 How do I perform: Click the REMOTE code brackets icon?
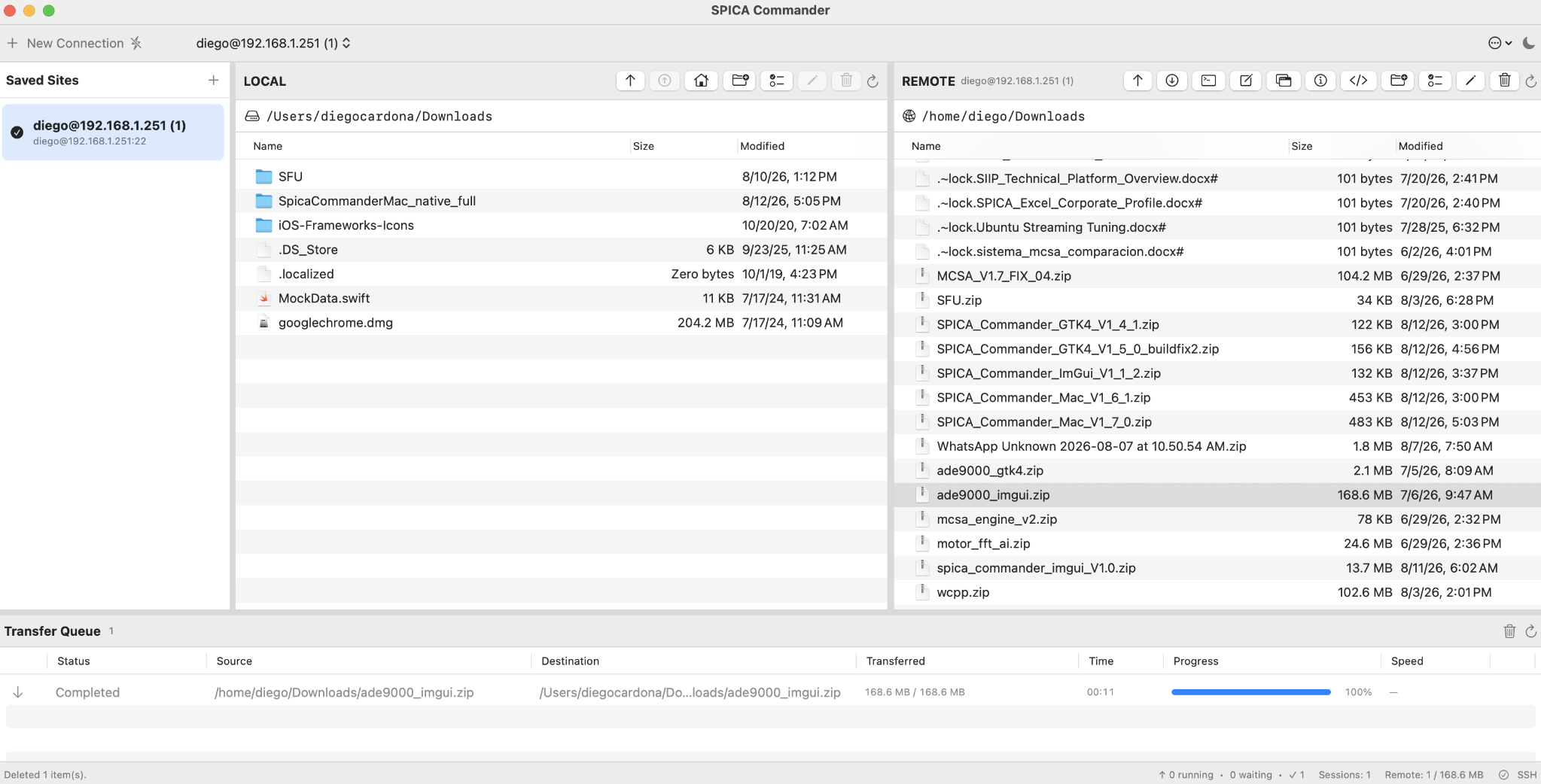tap(1358, 81)
